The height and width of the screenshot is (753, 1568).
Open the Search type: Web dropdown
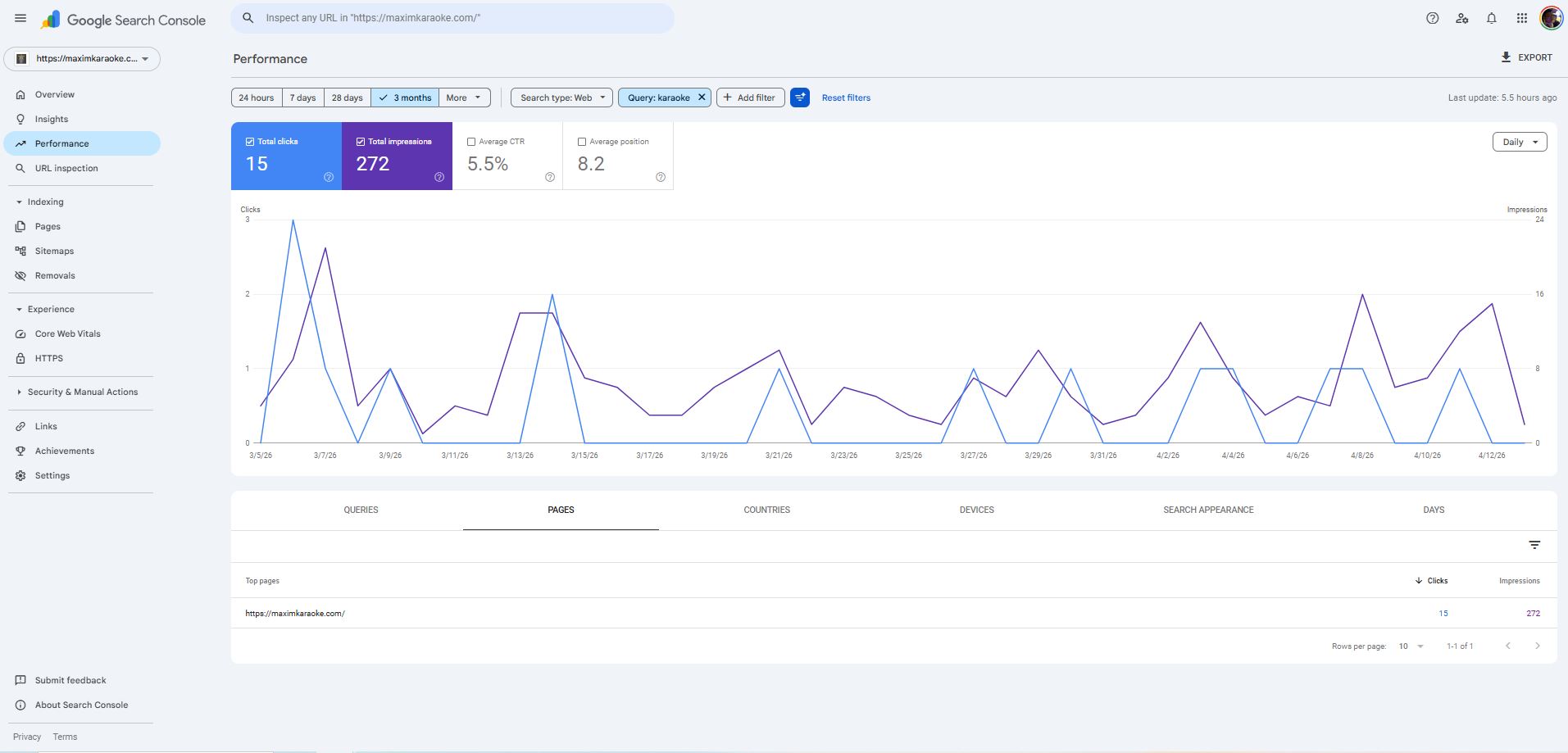click(x=561, y=98)
